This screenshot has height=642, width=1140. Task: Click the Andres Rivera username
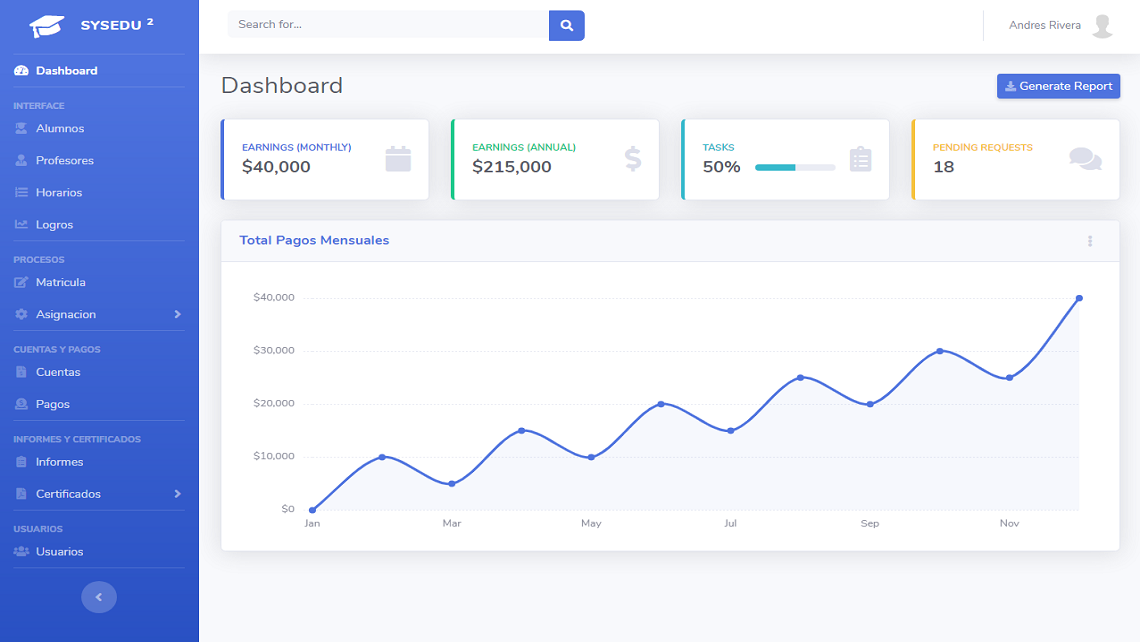click(x=1044, y=26)
